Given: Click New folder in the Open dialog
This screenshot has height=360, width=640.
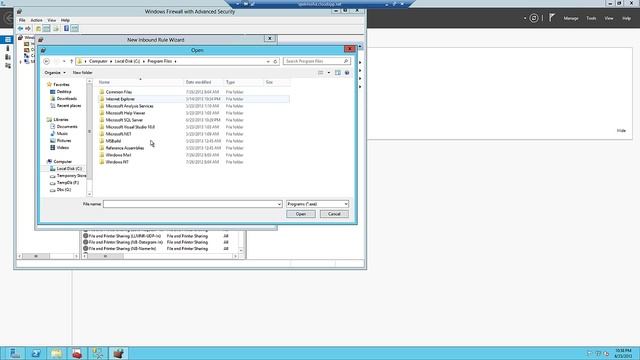Looking at the screenshot, I should (x=82, y=73).
